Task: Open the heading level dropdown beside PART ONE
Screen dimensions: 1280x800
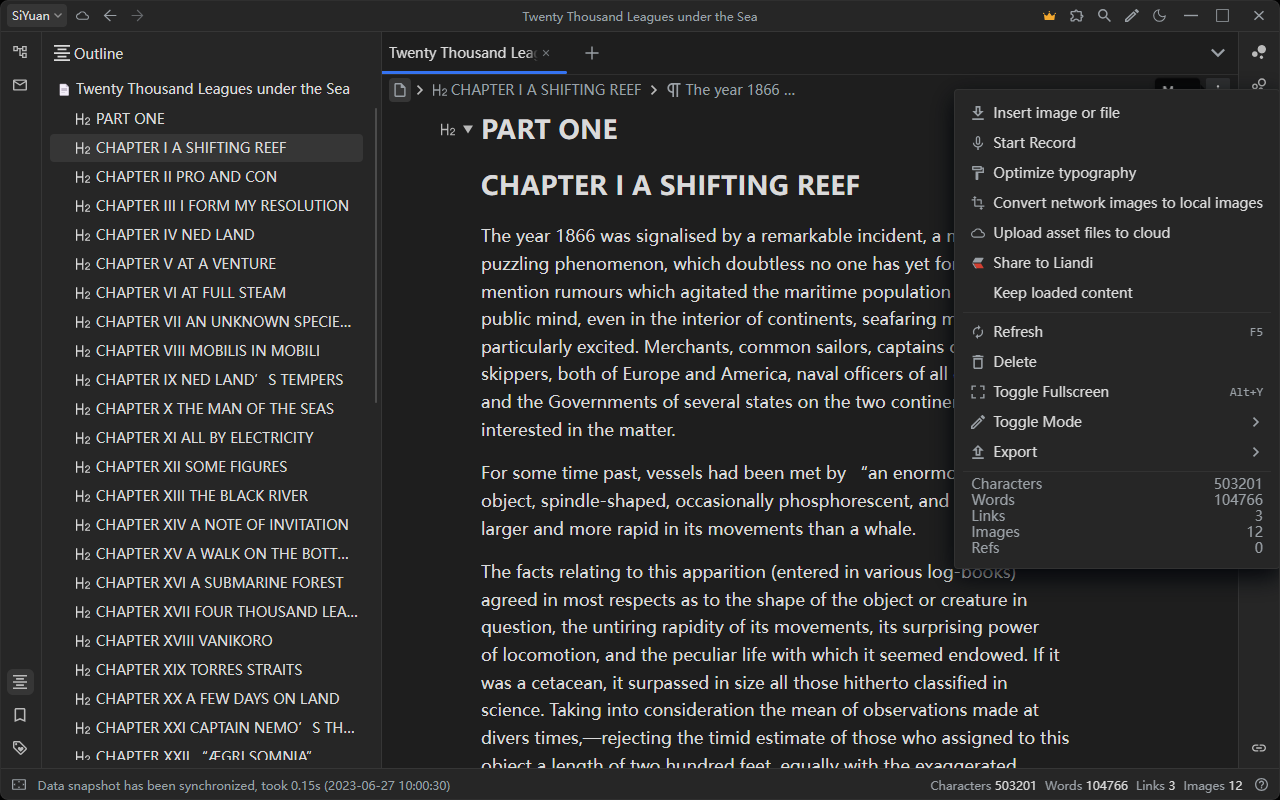Action: (x=455, y=129)
